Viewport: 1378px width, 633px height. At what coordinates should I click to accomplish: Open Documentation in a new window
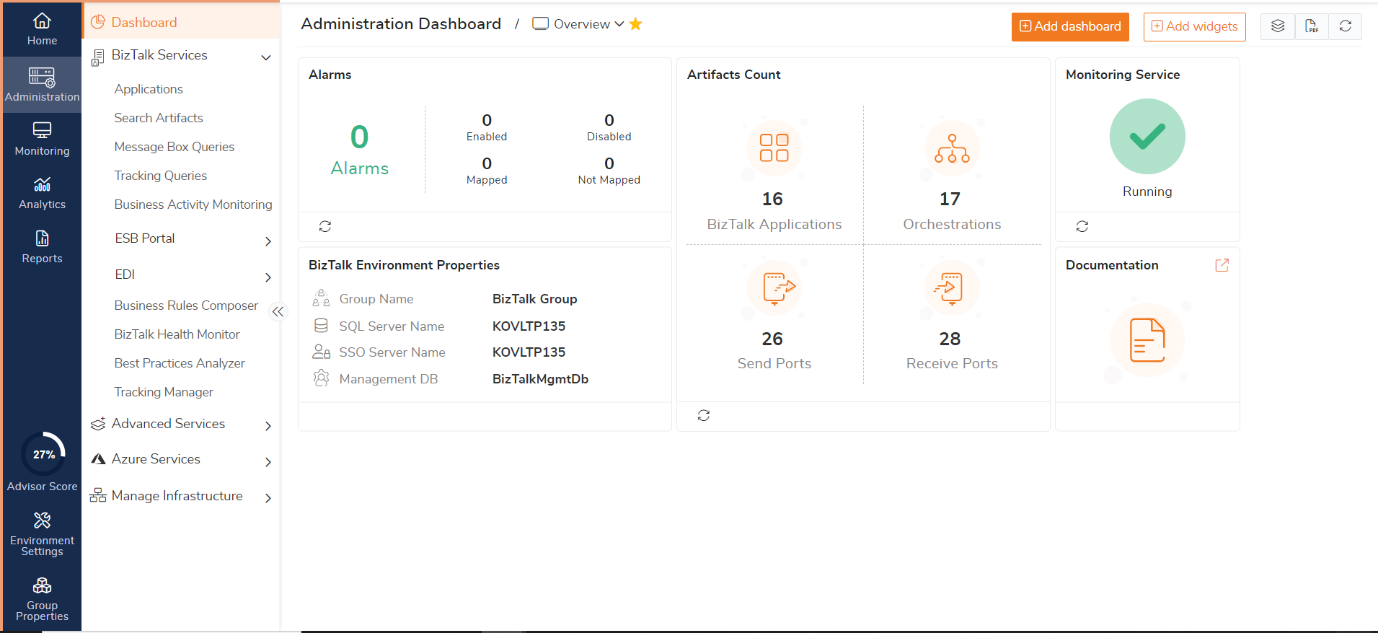coord(1222,265)
